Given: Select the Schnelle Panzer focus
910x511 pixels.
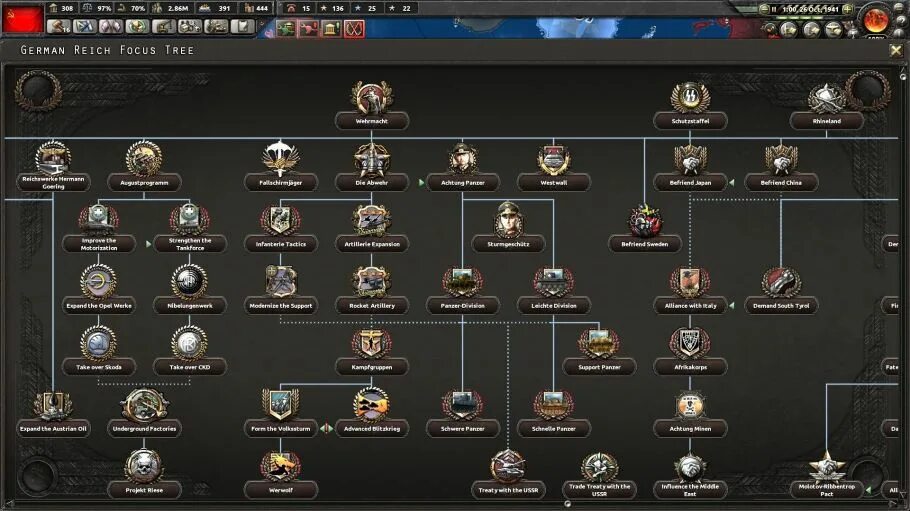Looking at the screenshot, I should 554,413.
